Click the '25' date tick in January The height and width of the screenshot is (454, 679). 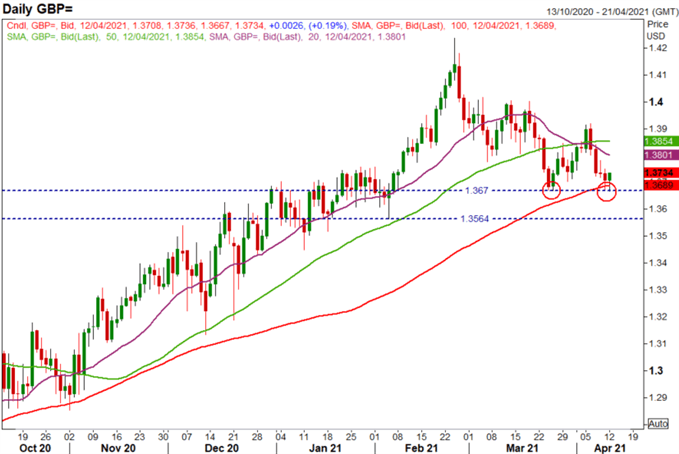(351, 437)
